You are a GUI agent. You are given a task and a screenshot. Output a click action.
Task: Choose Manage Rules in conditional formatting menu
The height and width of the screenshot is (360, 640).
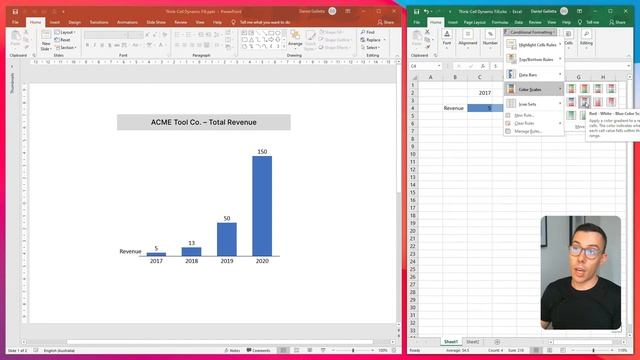click(x=534, y=131)
